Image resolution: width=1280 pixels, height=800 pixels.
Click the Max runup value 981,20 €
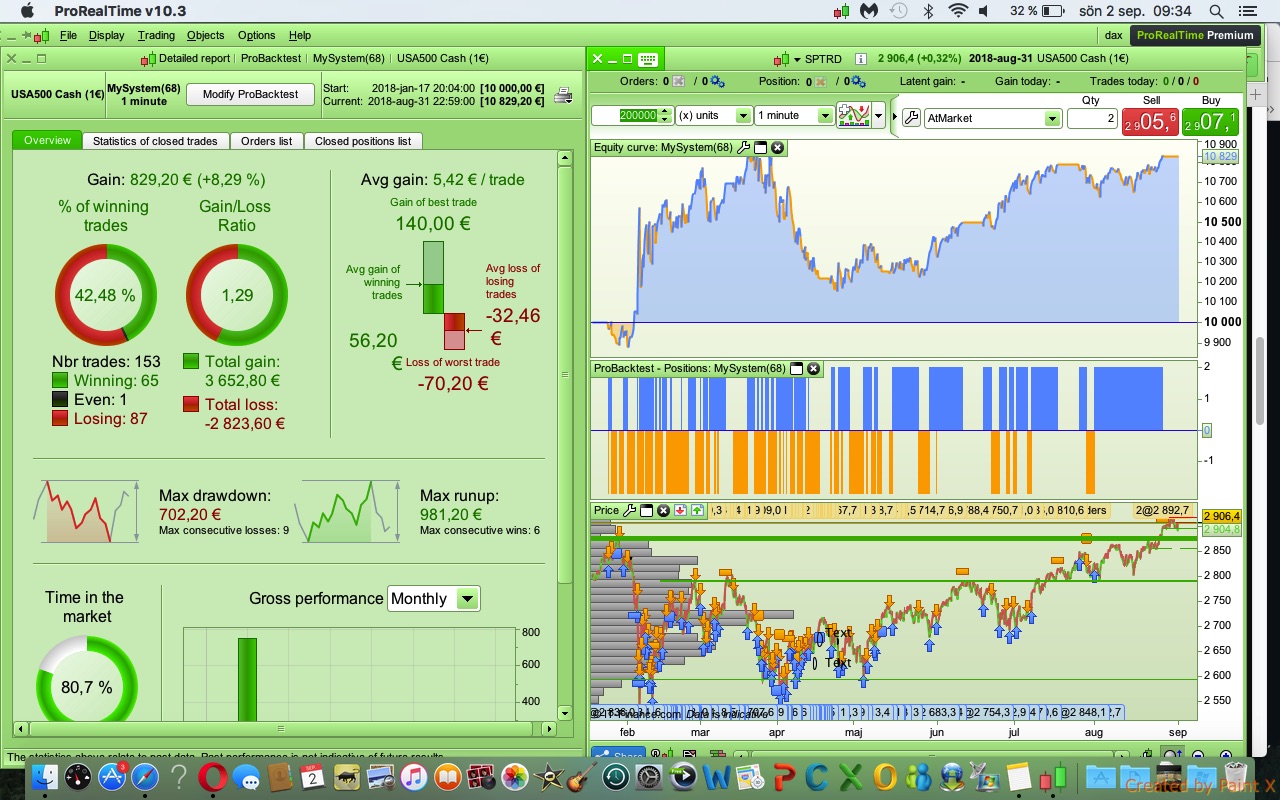point(453,514)
